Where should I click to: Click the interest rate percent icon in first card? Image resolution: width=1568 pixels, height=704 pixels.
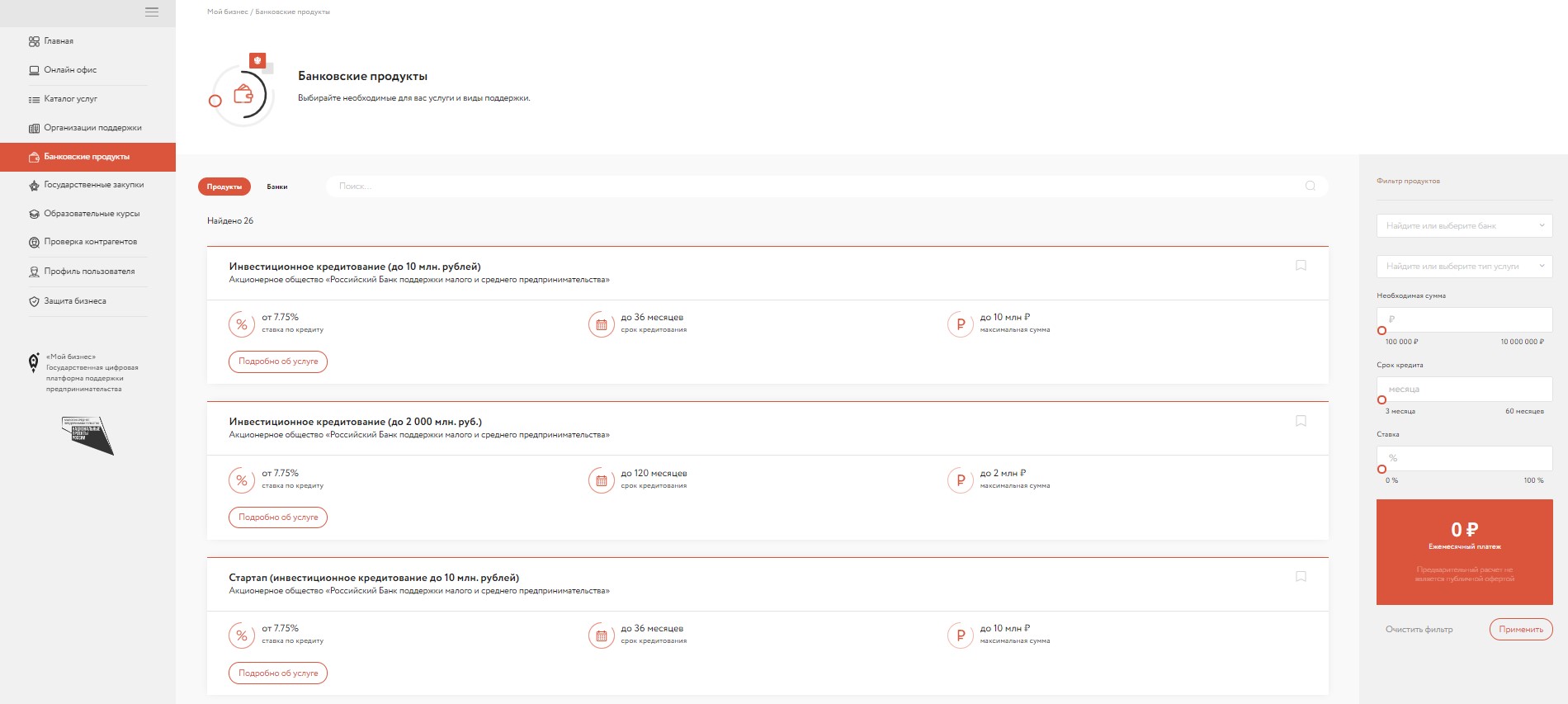tap(242, 324)
